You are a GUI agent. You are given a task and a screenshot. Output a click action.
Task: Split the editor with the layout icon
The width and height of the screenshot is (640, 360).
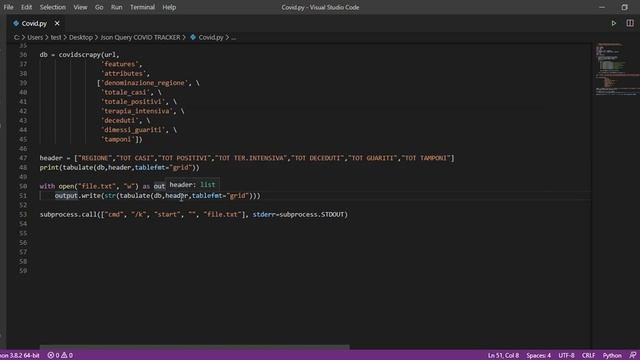pos(630,23)
